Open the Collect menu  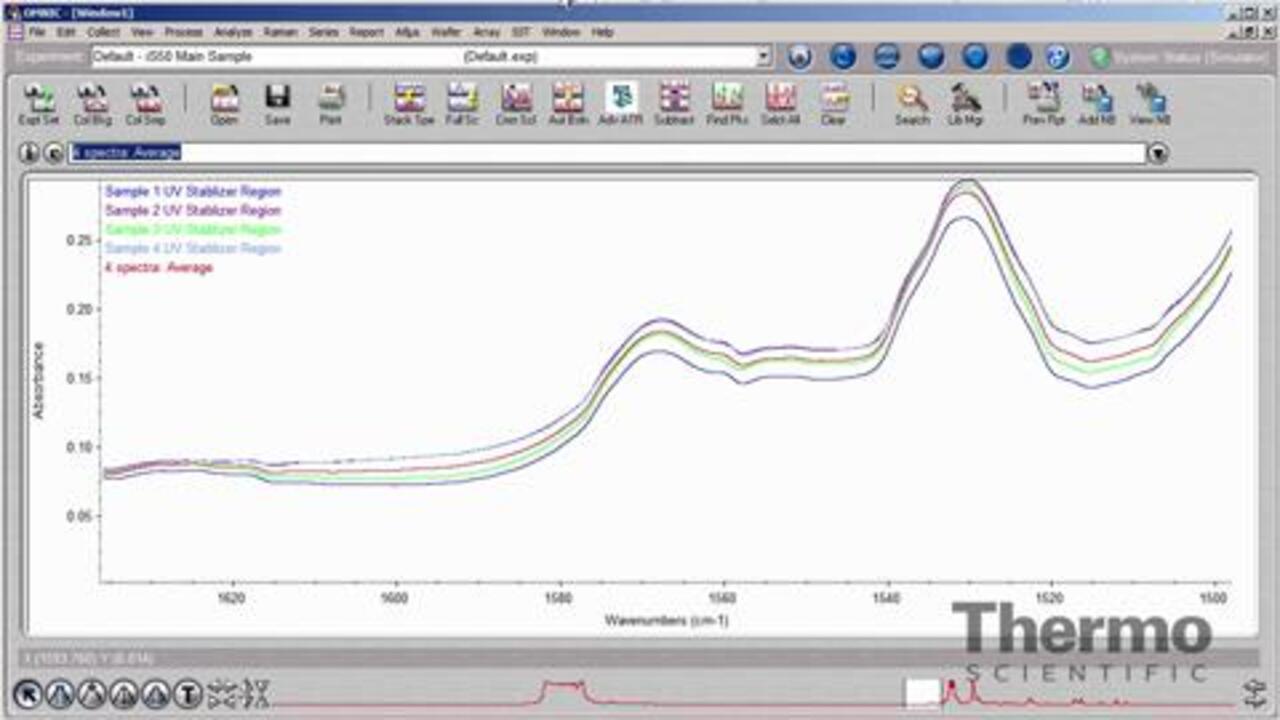click(x=103, y=32)
